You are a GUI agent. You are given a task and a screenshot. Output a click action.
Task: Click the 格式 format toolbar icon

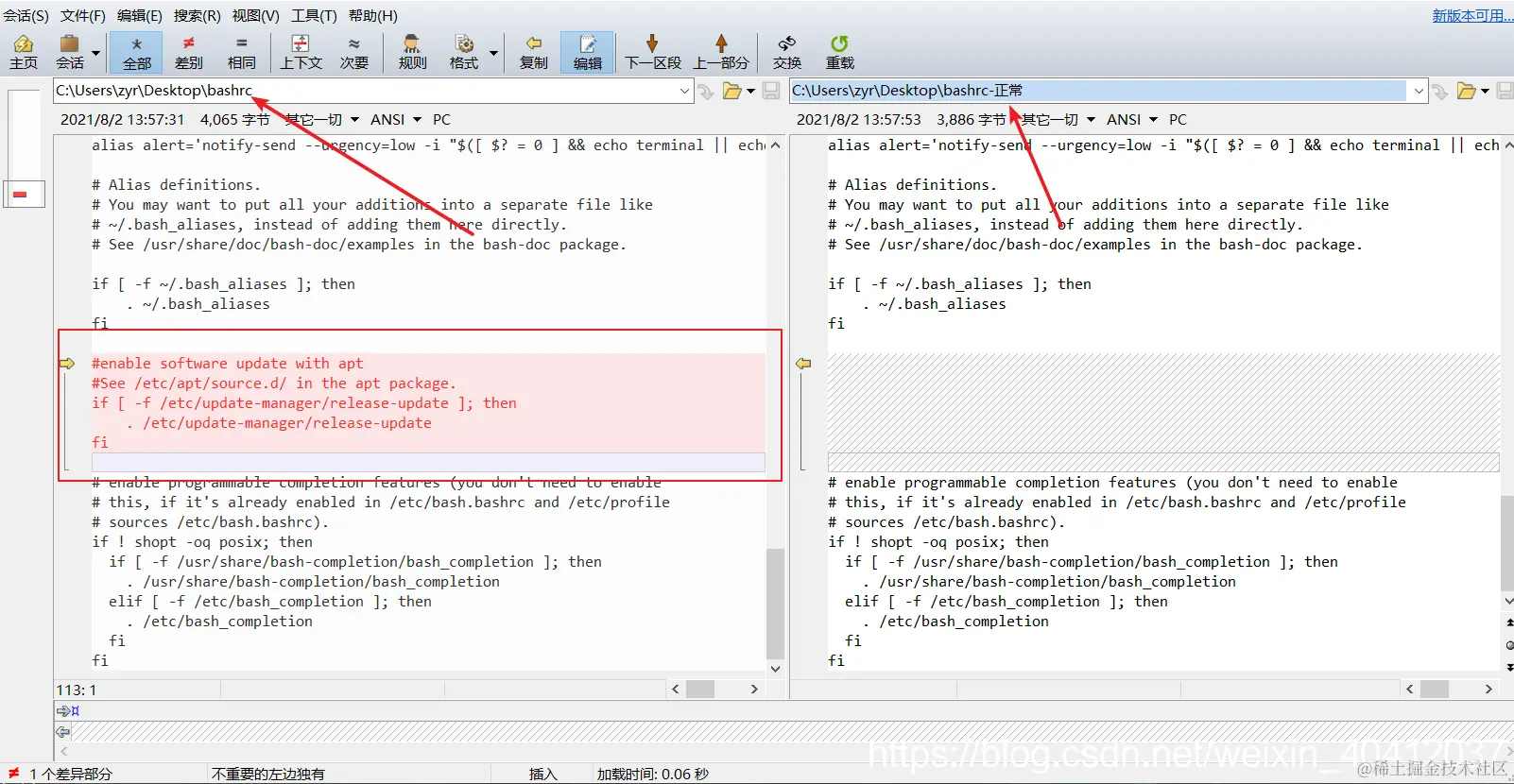click(464, 53)
